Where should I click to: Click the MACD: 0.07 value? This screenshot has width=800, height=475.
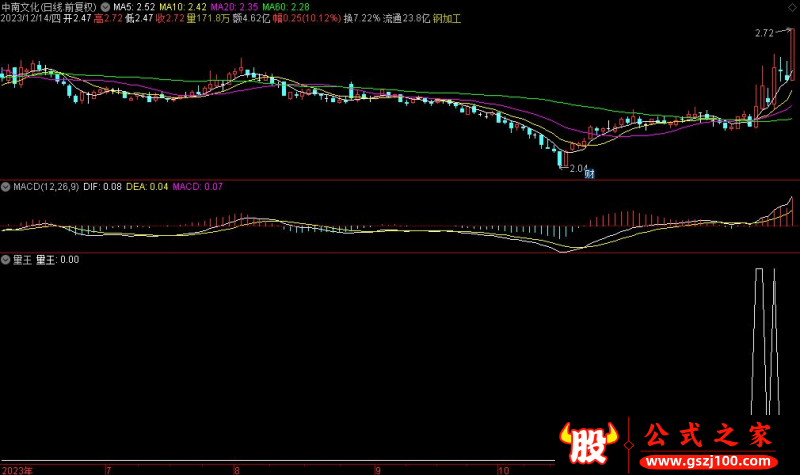[x=197, y=187]
